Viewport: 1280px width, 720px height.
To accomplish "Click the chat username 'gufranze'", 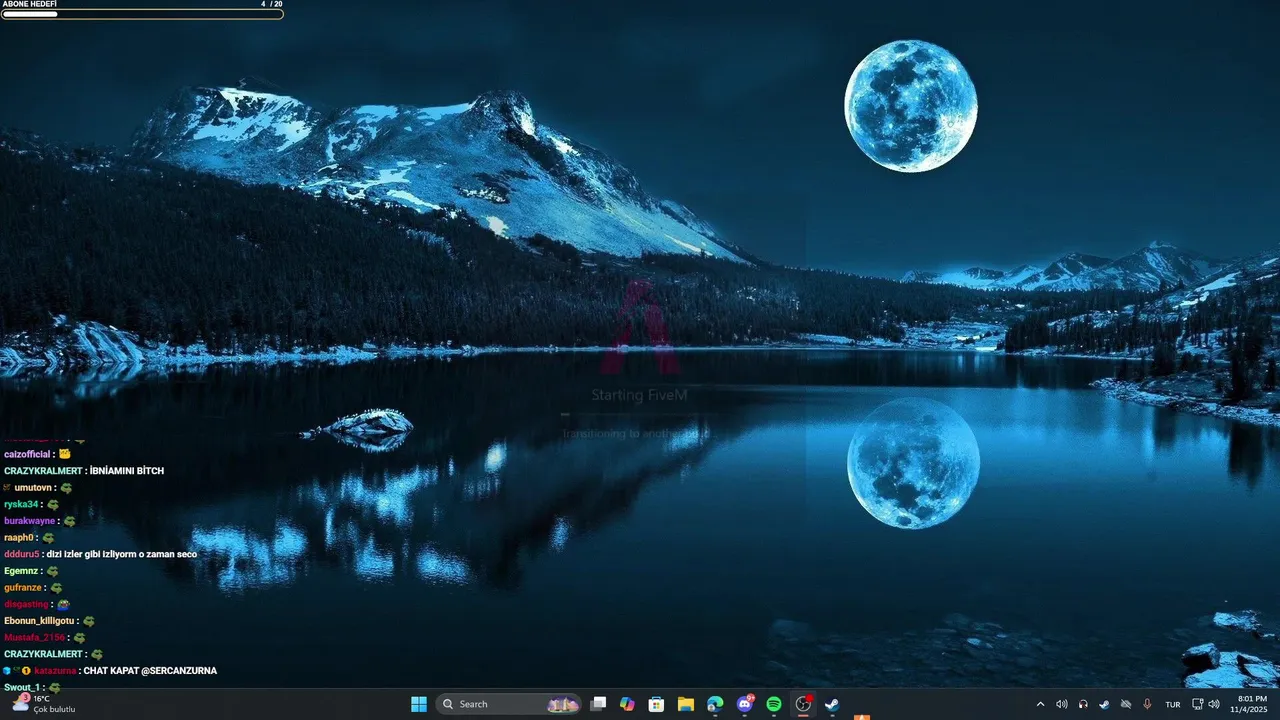I will pyautogui.click(x=23, y=588).
